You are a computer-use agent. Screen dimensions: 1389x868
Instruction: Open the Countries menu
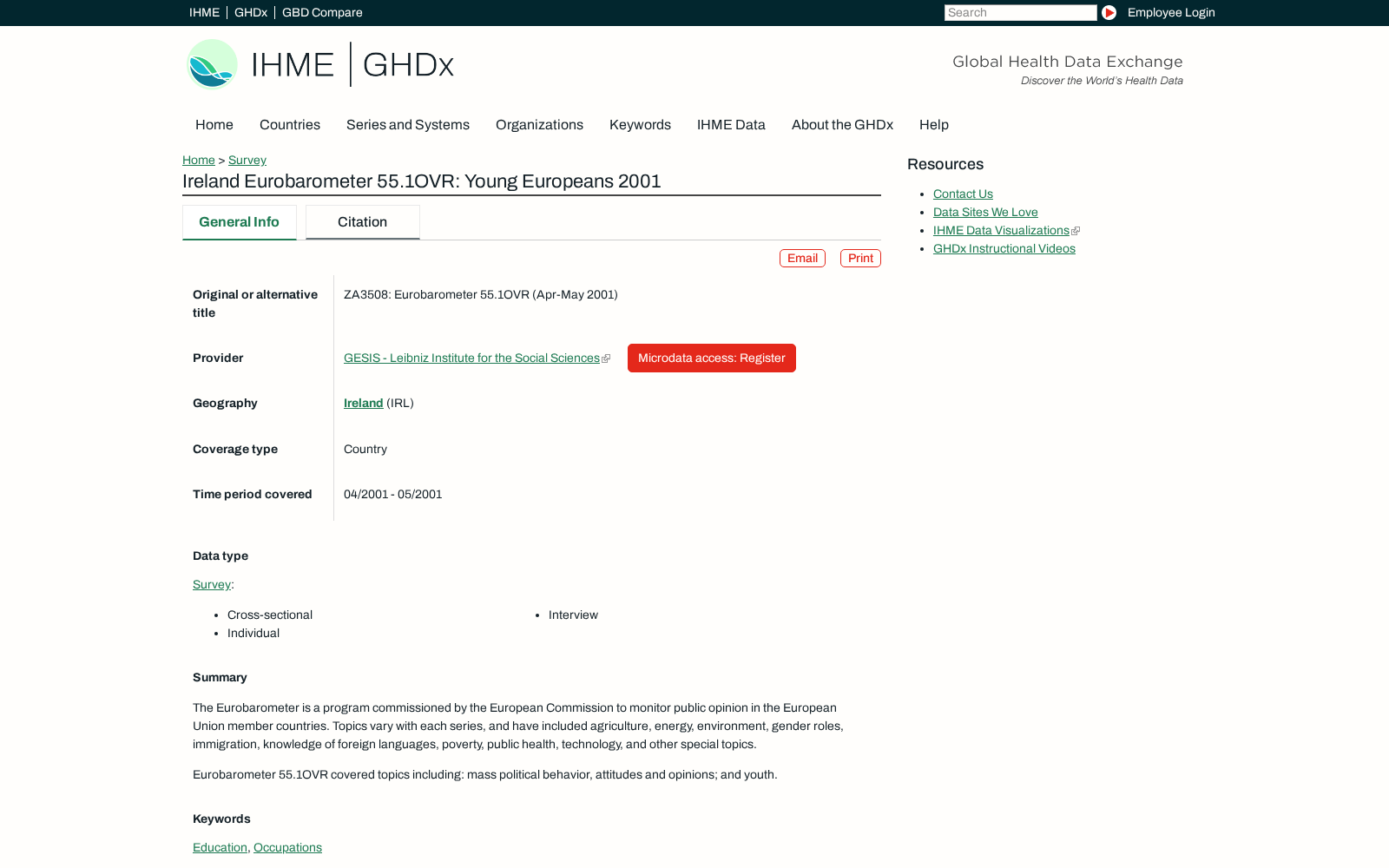pos(290,125)
